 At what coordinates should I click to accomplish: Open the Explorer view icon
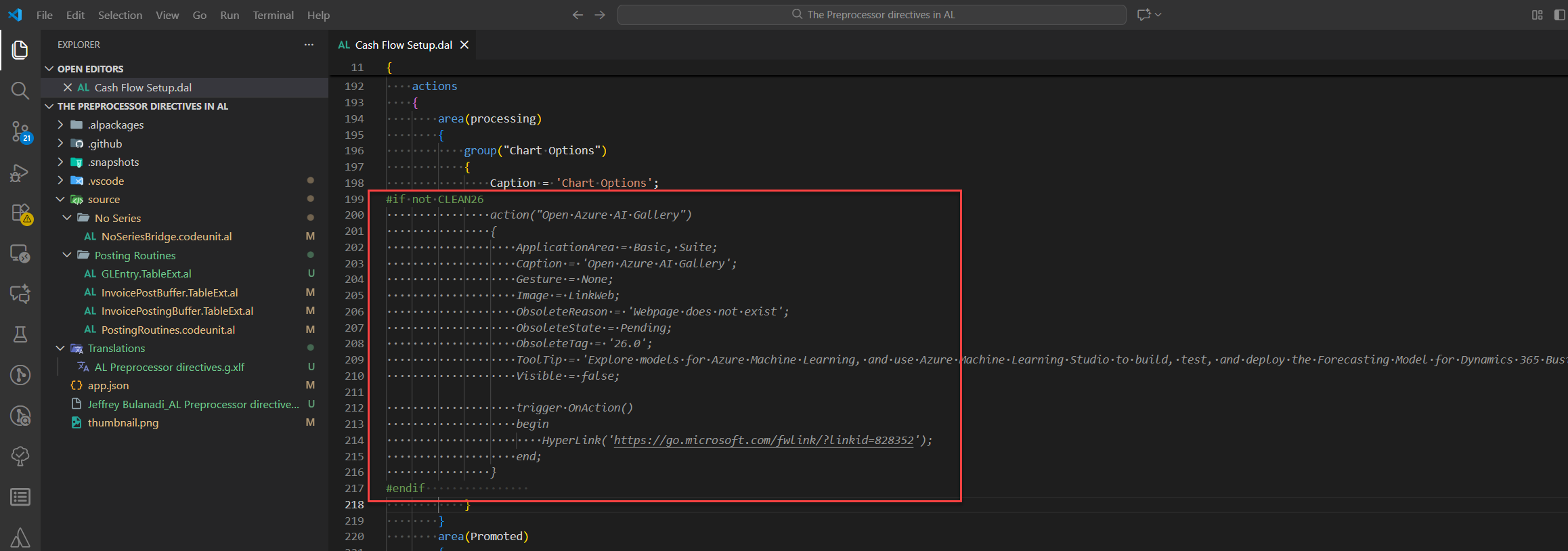tap(20, 49)
